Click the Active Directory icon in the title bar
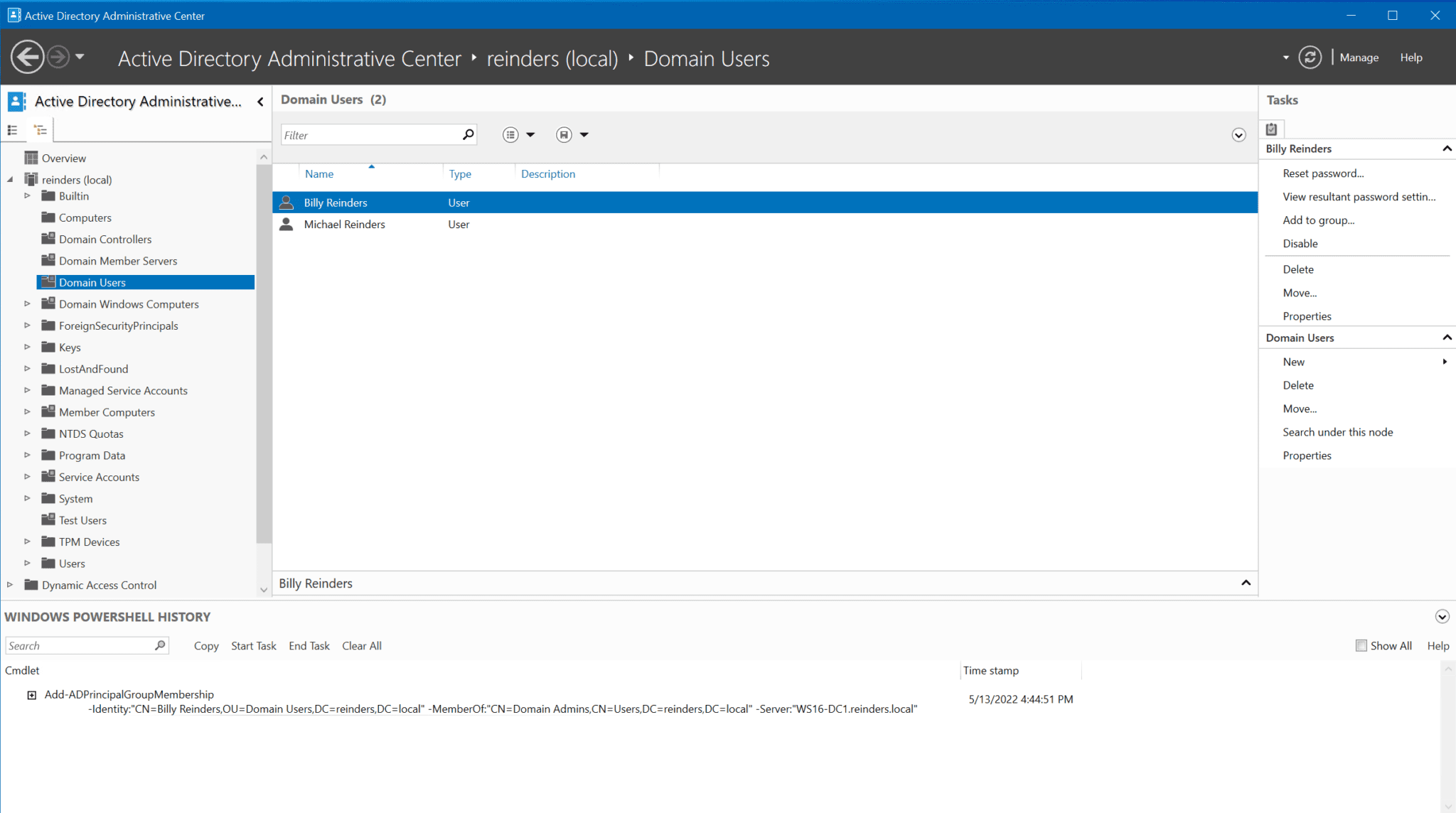The width and height of the screenshot is (1456, 813). tap(13, 15)
